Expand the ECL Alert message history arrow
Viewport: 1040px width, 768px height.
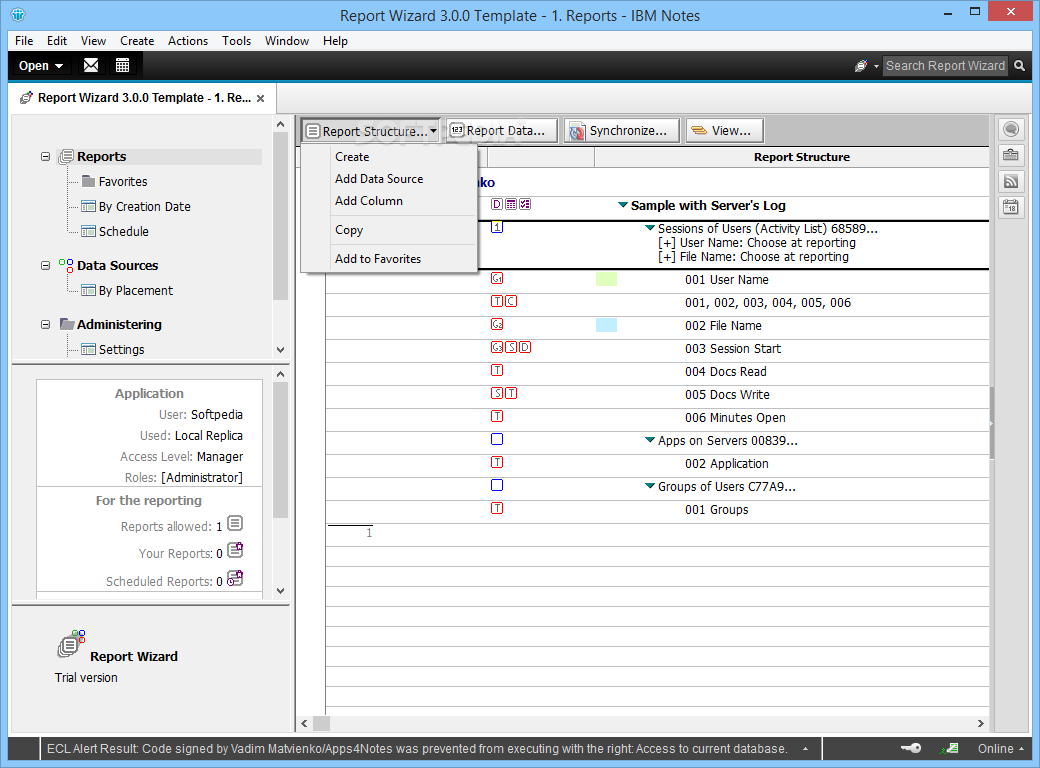[805, 749]
